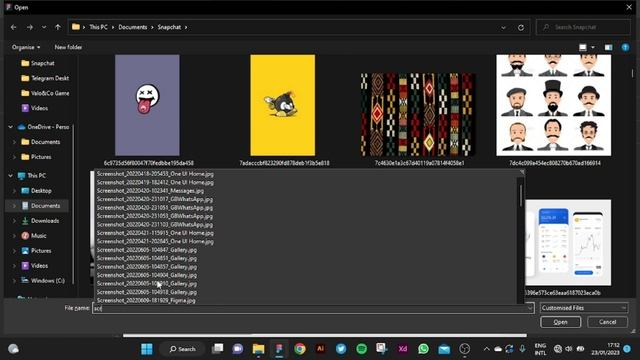The height and width of the screenshot is (360, 640).
Task: Open recent locations chevron beside forward arrow
Action: click(x=44, y=27)
